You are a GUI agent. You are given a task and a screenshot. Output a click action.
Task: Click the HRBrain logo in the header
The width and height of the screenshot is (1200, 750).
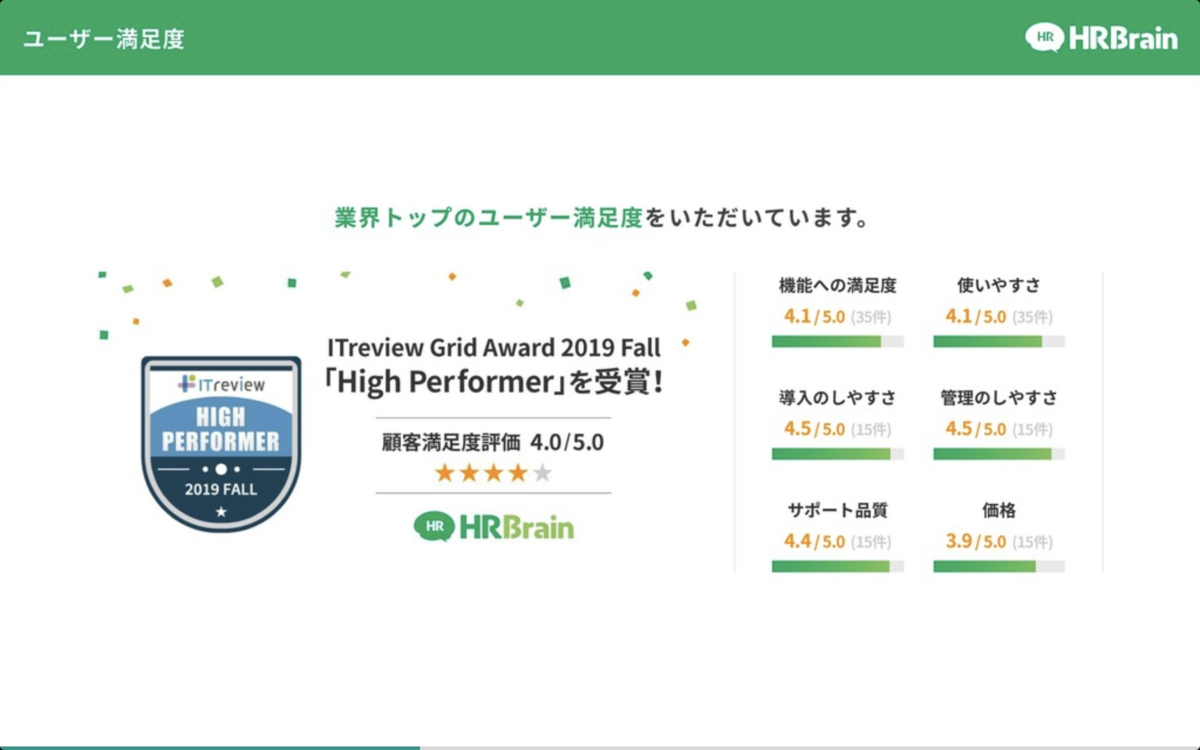coord(1101,37)
